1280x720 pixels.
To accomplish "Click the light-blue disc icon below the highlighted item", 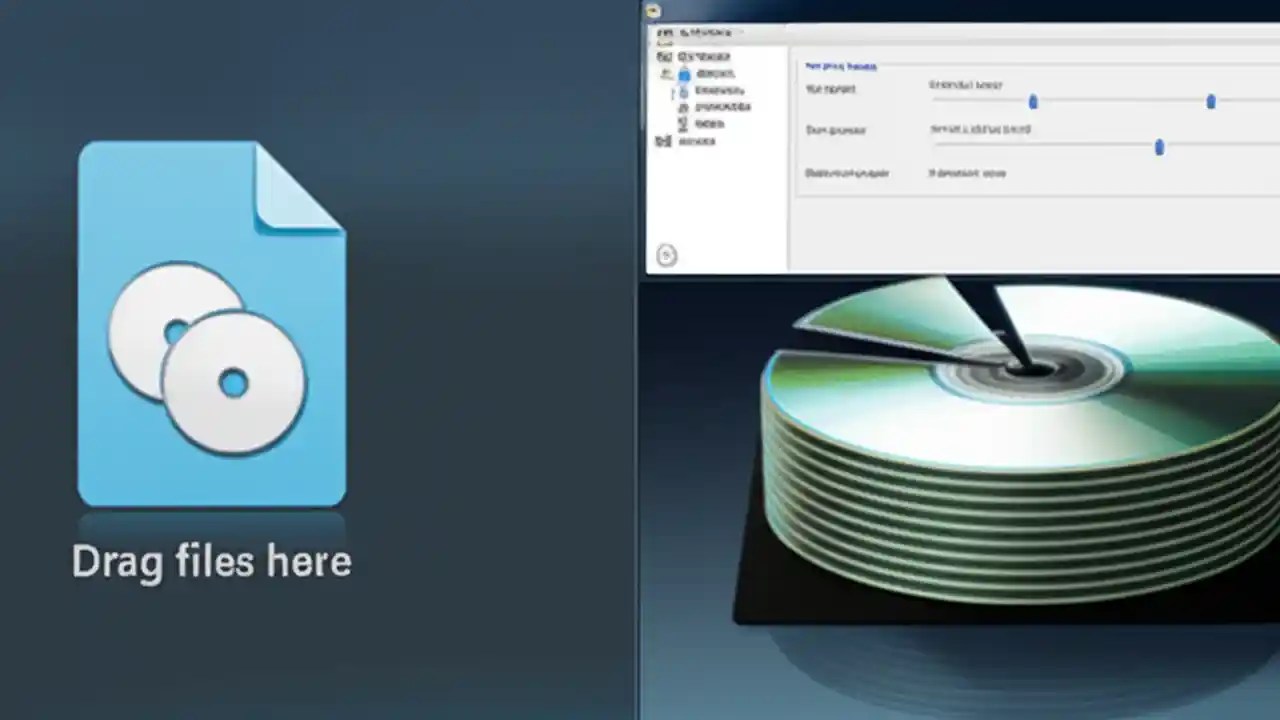I will pyautogui.click(x=682, y=92).
